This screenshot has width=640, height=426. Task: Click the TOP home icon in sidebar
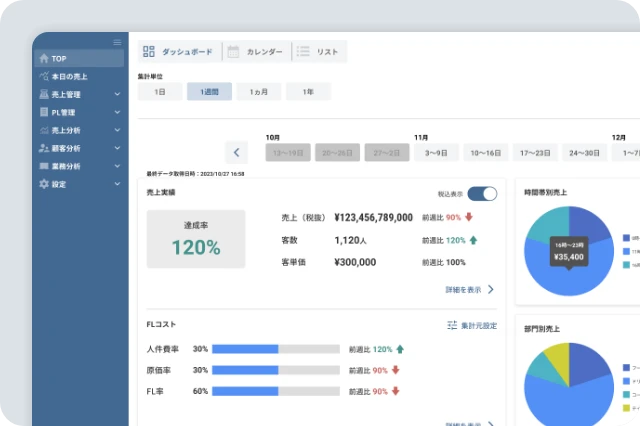[x=43, y=58]
